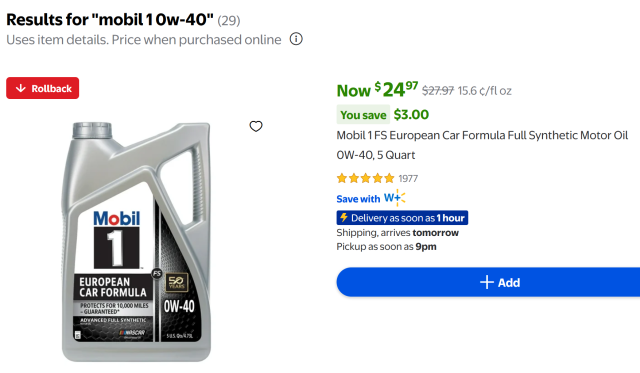Click Delivery as soon as 1 hour badge
The height and width of the screenshot is (373, 640).
pyautogui.click(x=402, y=218)
